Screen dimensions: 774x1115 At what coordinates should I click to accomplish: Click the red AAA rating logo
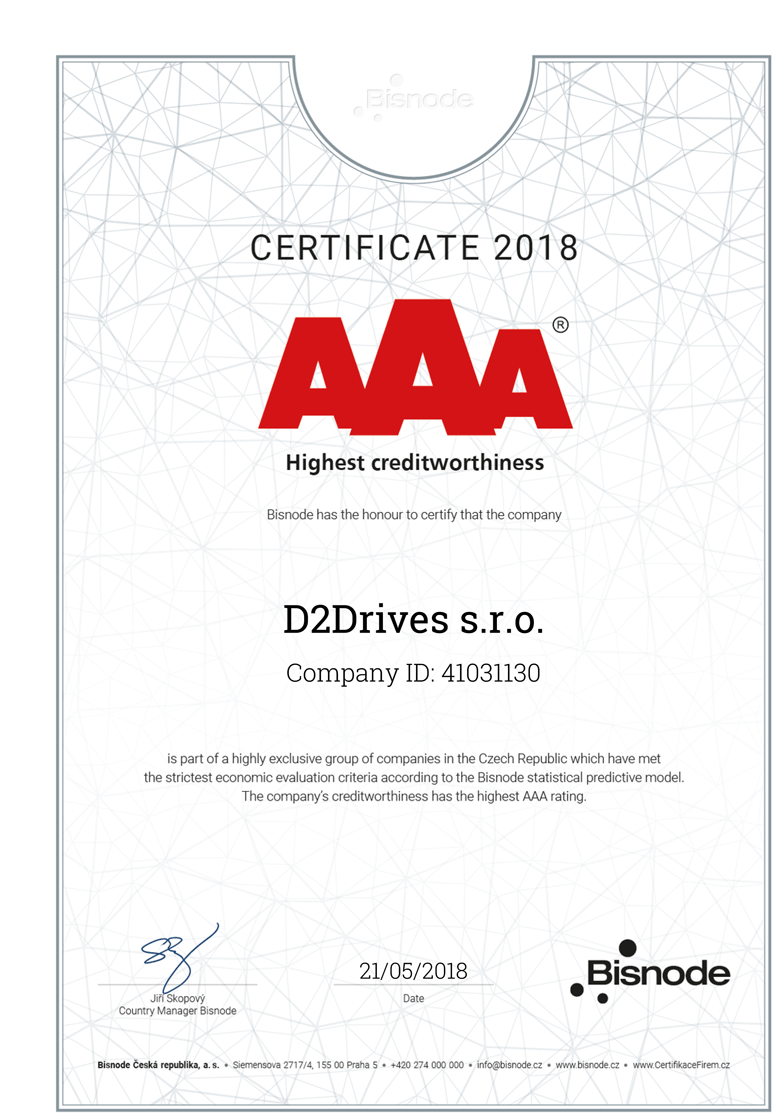(415, 366)
